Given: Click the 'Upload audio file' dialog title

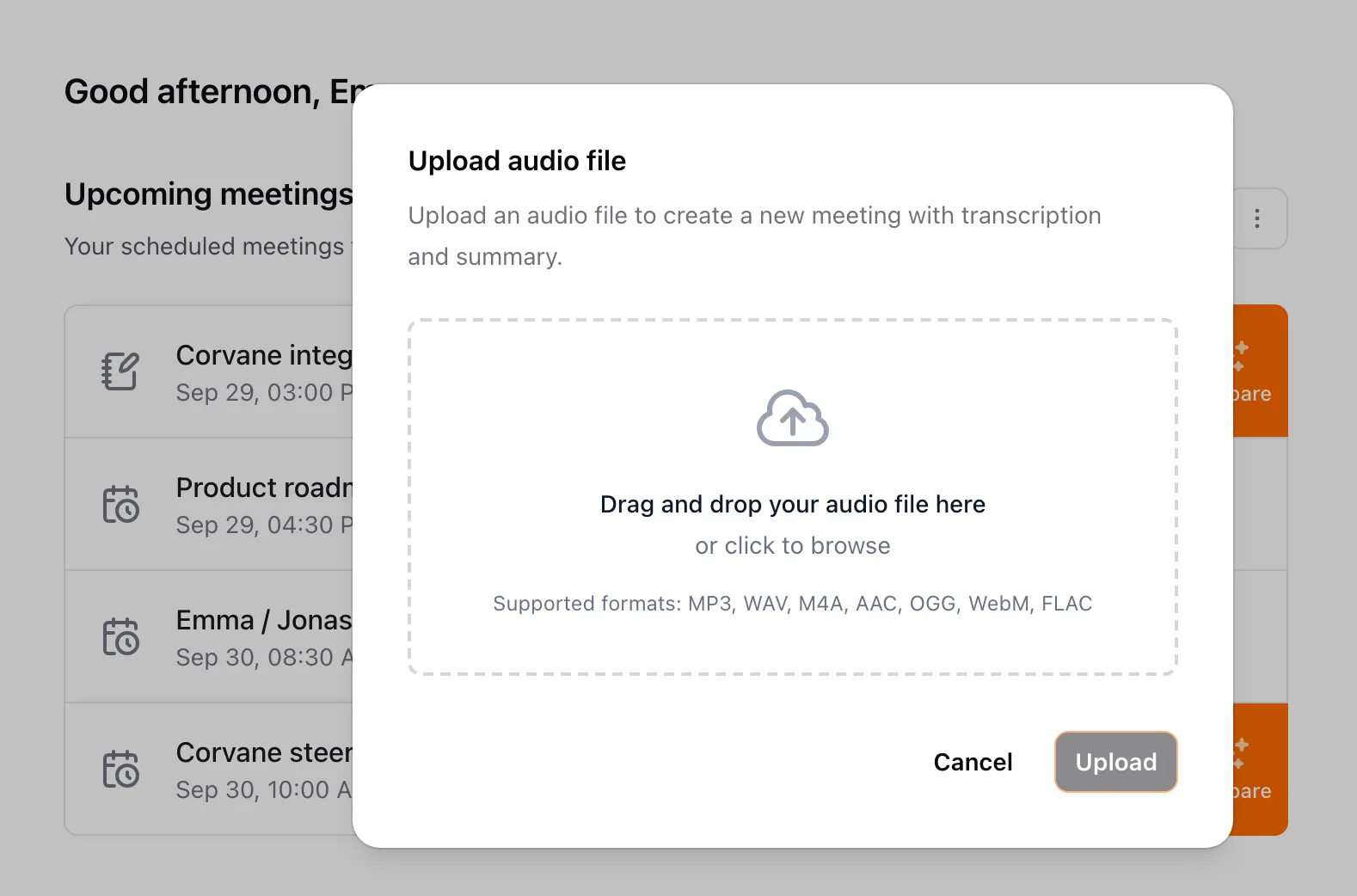Looking at the screenshot, I should [517, 161].
